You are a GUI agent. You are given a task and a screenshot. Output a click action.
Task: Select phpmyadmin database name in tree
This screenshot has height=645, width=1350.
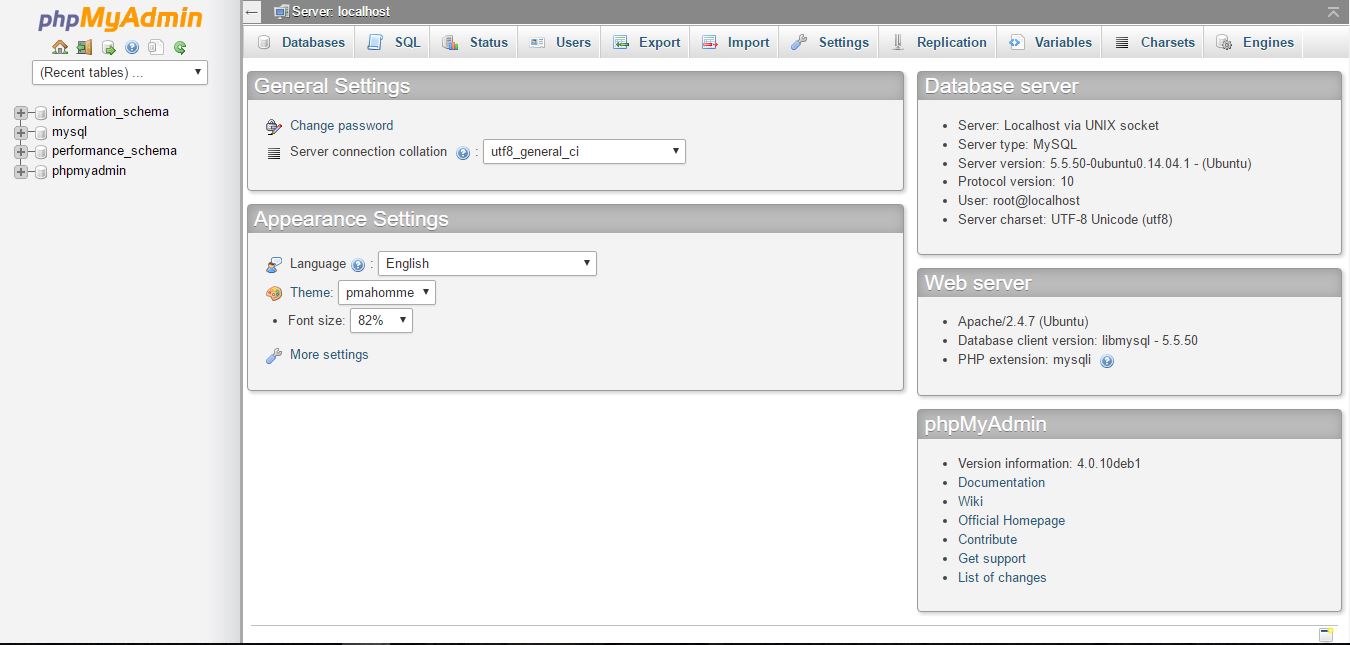[89, 170]
